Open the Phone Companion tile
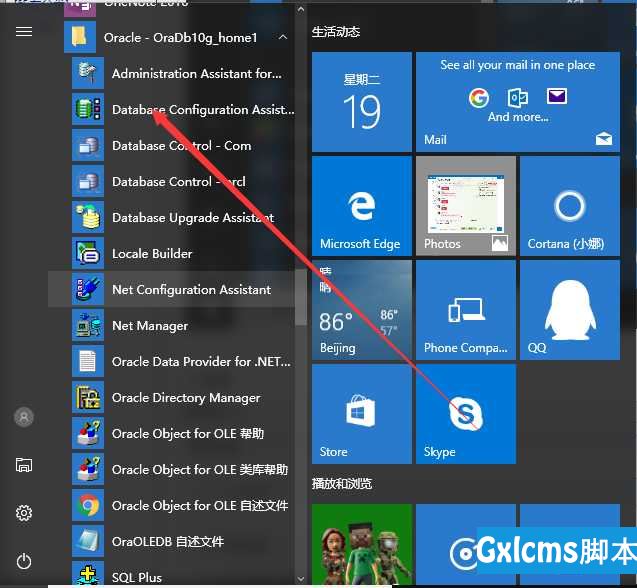The height and width of the screenshot is (588, 637). click(466, 310)
